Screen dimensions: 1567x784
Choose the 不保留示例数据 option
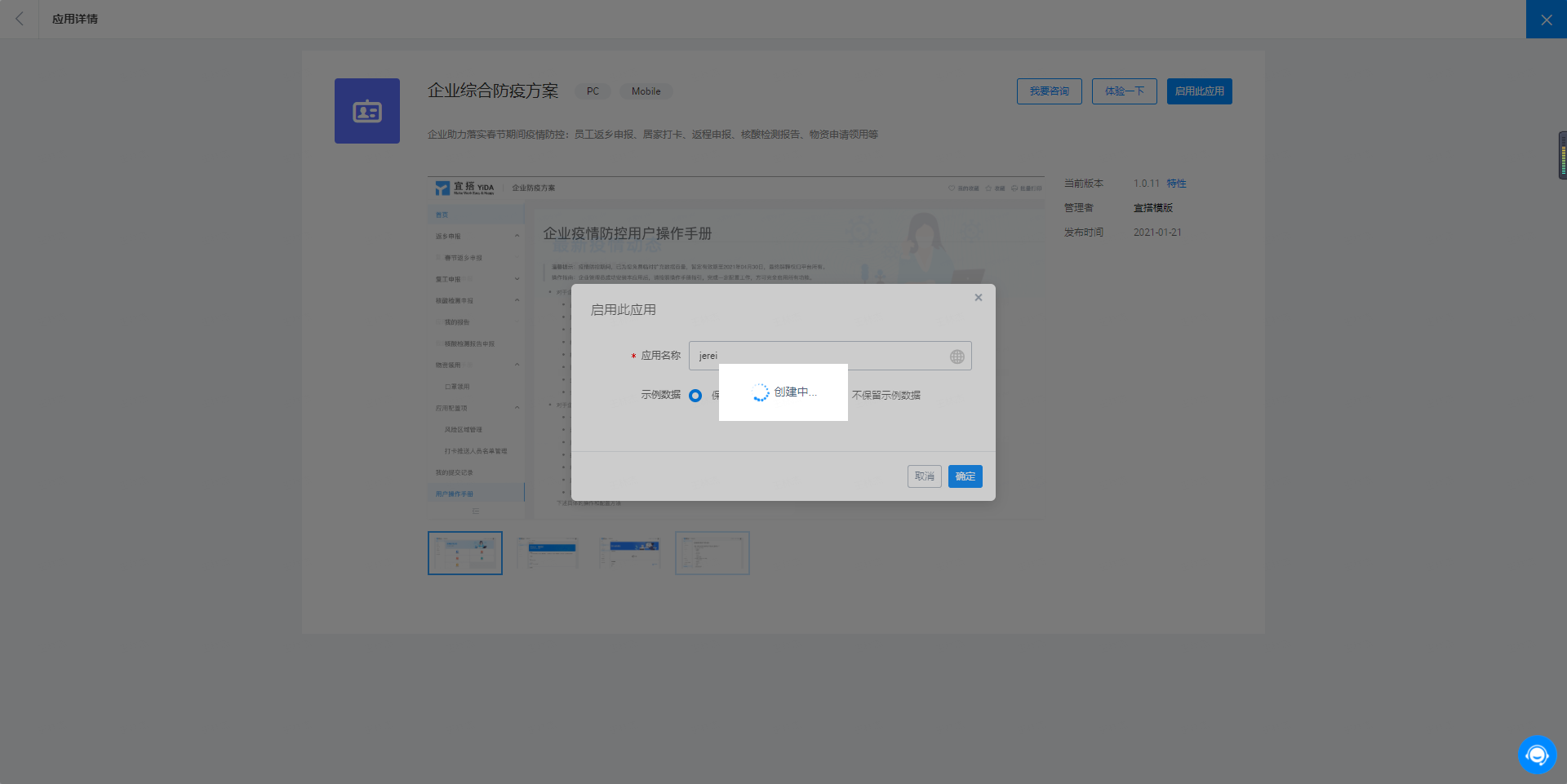[x=886, y=395]
